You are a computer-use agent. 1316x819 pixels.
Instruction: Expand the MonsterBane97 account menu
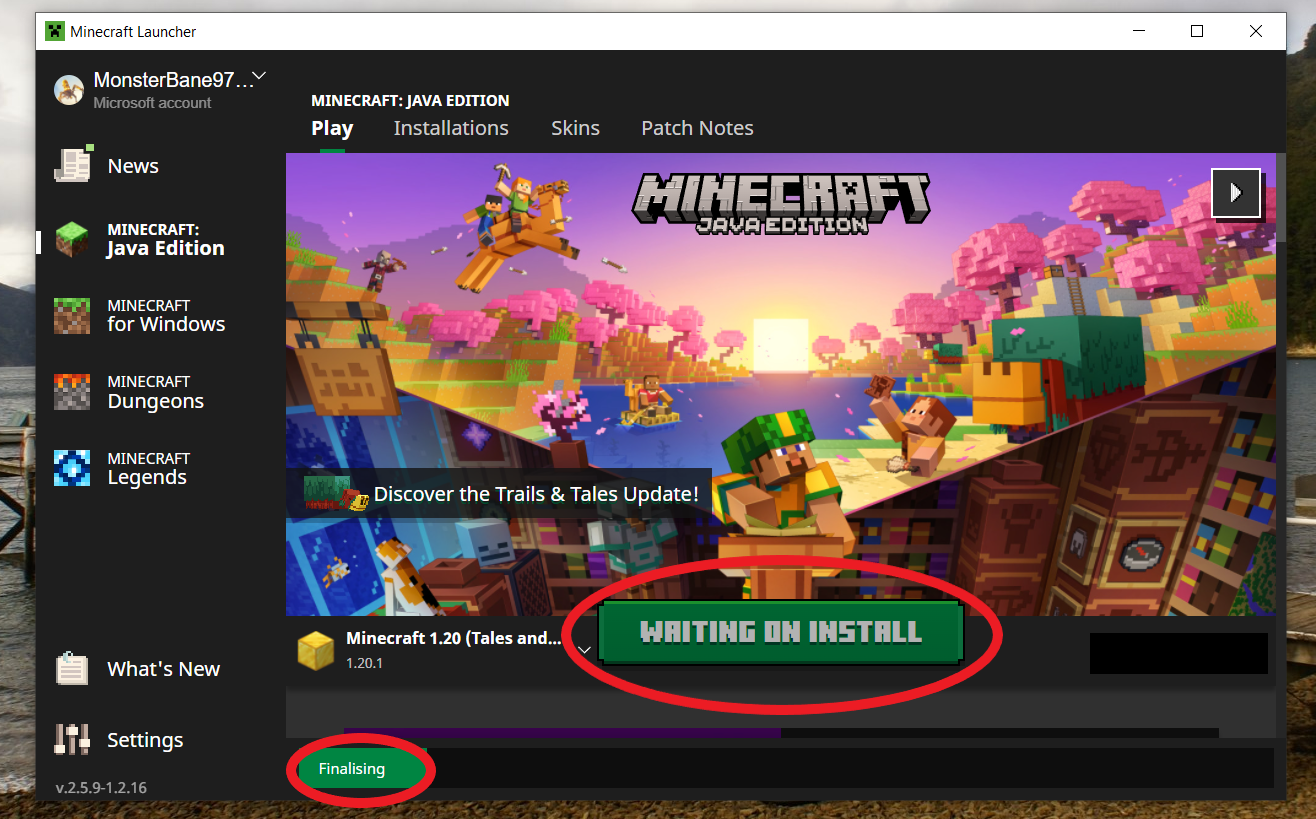click(x=259, y=76)
